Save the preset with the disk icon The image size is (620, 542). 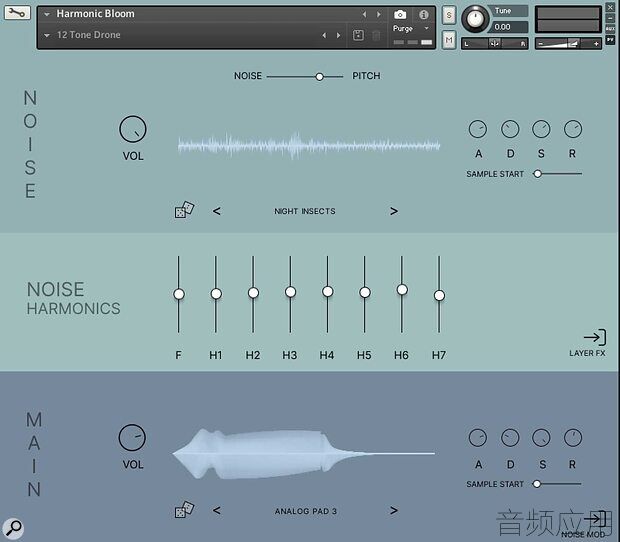tap(358, 35)
